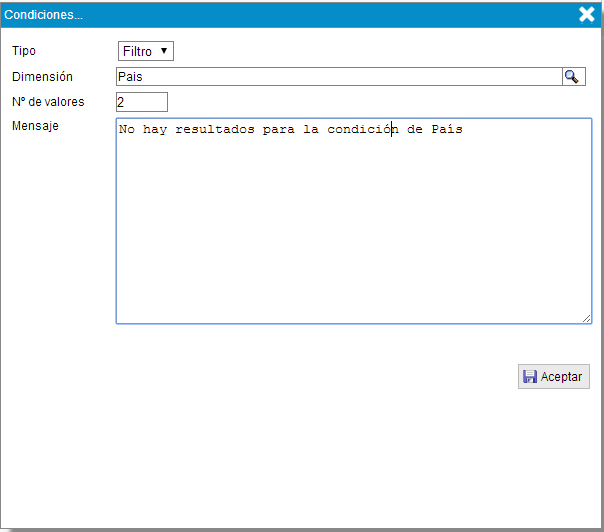Close the Condiciones dialog with the X
Screen dimensions: 604x532
[x=587, y=14]
